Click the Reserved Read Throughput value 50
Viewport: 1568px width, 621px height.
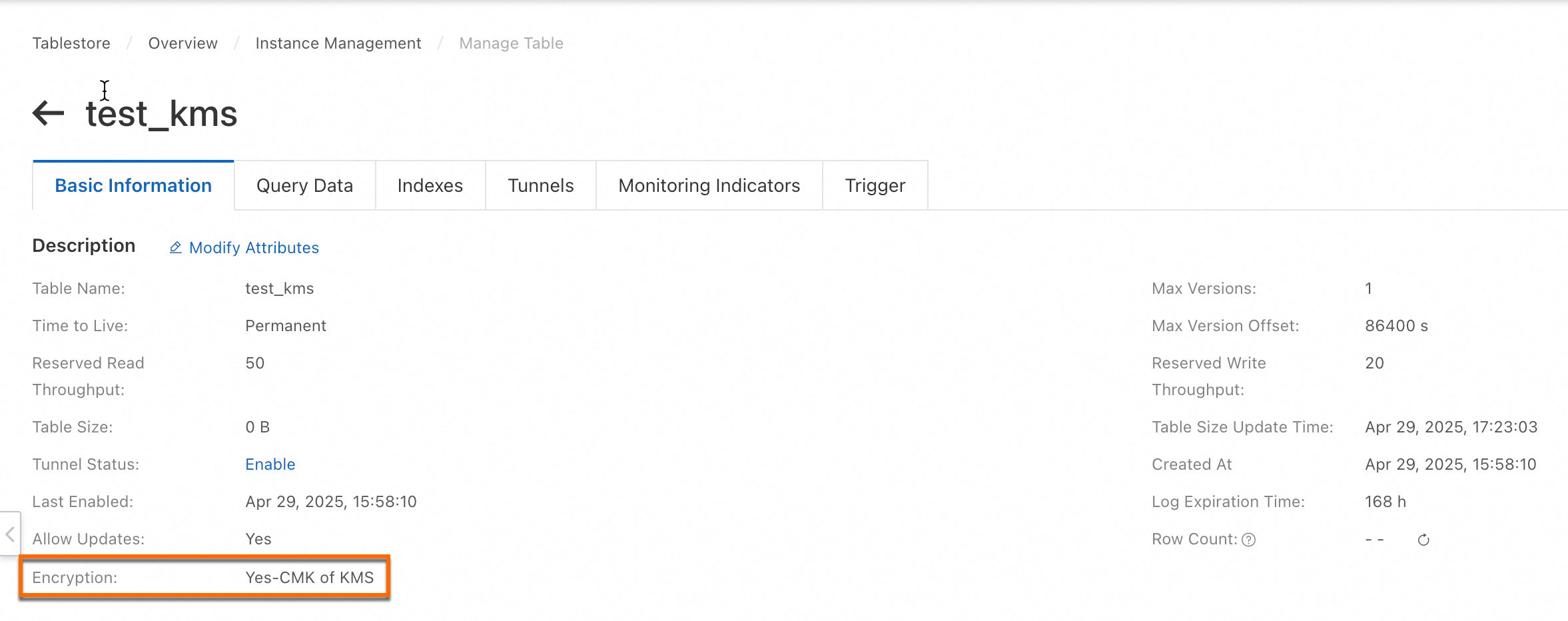tap(255, 363)
